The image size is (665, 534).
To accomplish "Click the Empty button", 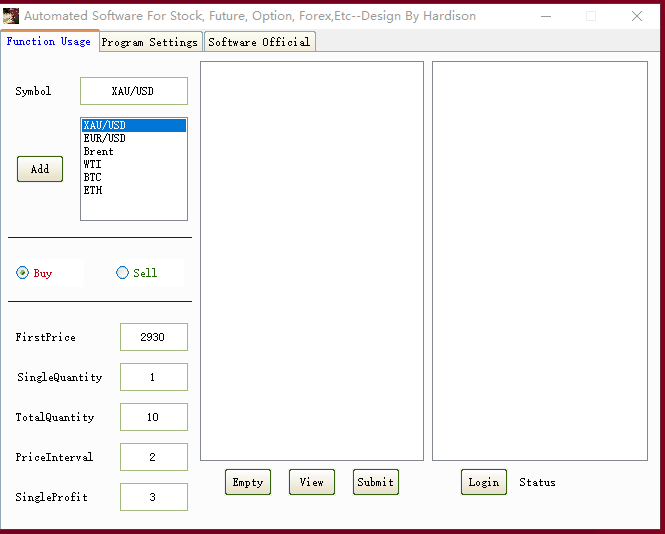I will click(247, 482).
